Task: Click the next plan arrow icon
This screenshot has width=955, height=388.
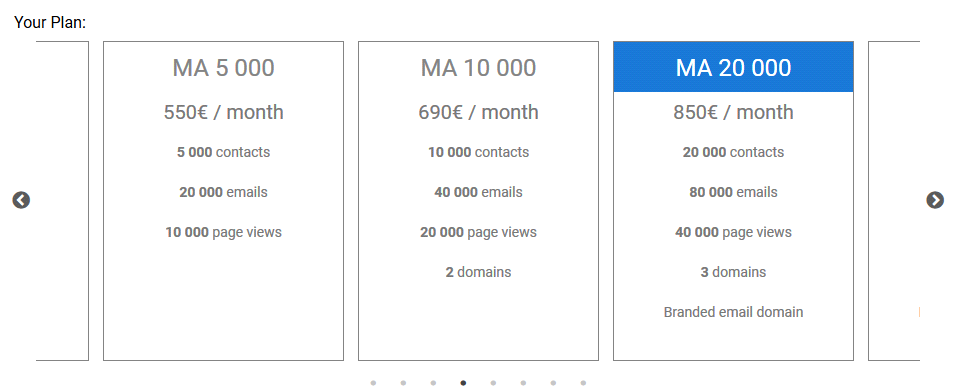Action: (x=935, y=200)
